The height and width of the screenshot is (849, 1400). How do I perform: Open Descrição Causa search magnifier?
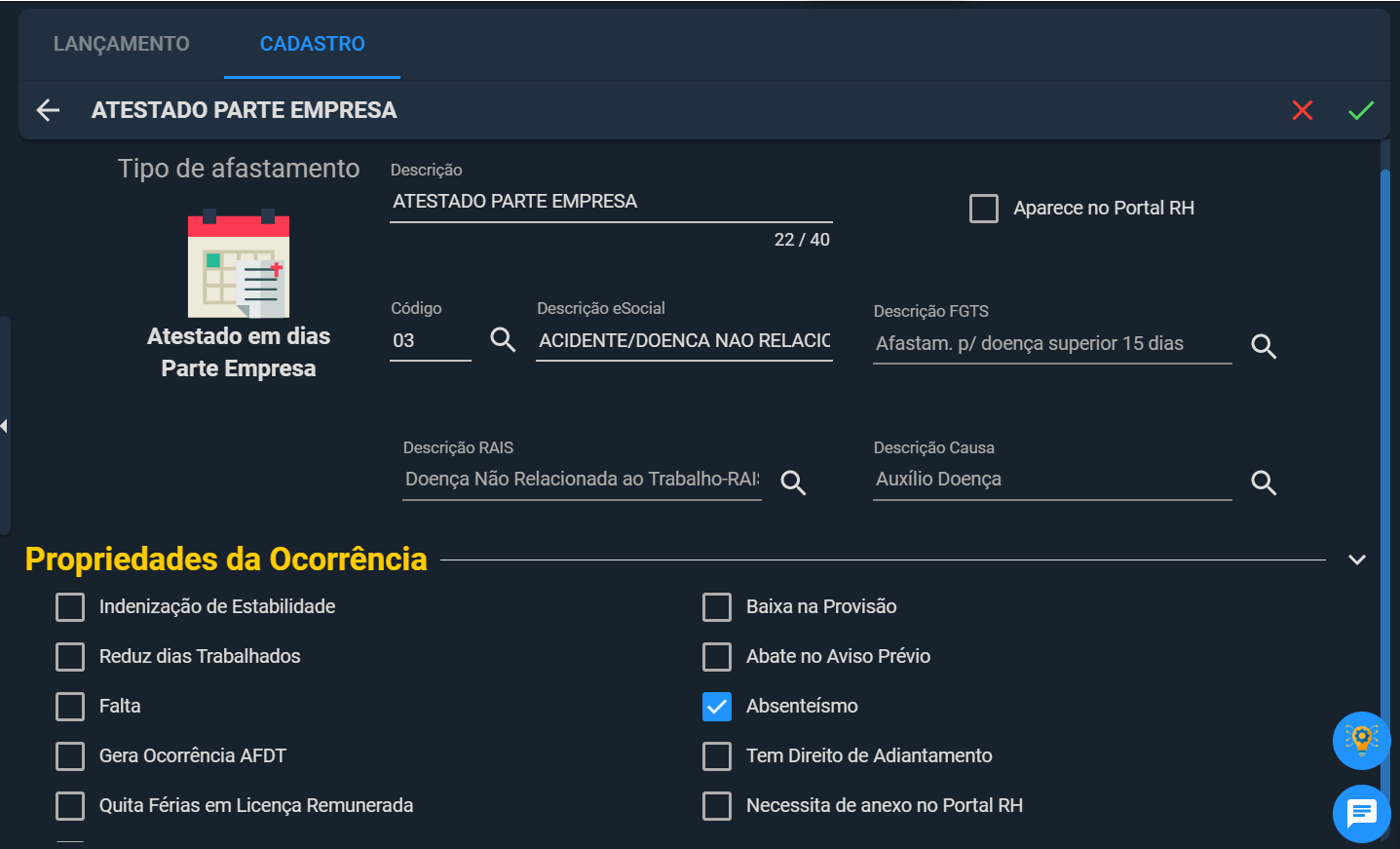tap(1264, 482)
